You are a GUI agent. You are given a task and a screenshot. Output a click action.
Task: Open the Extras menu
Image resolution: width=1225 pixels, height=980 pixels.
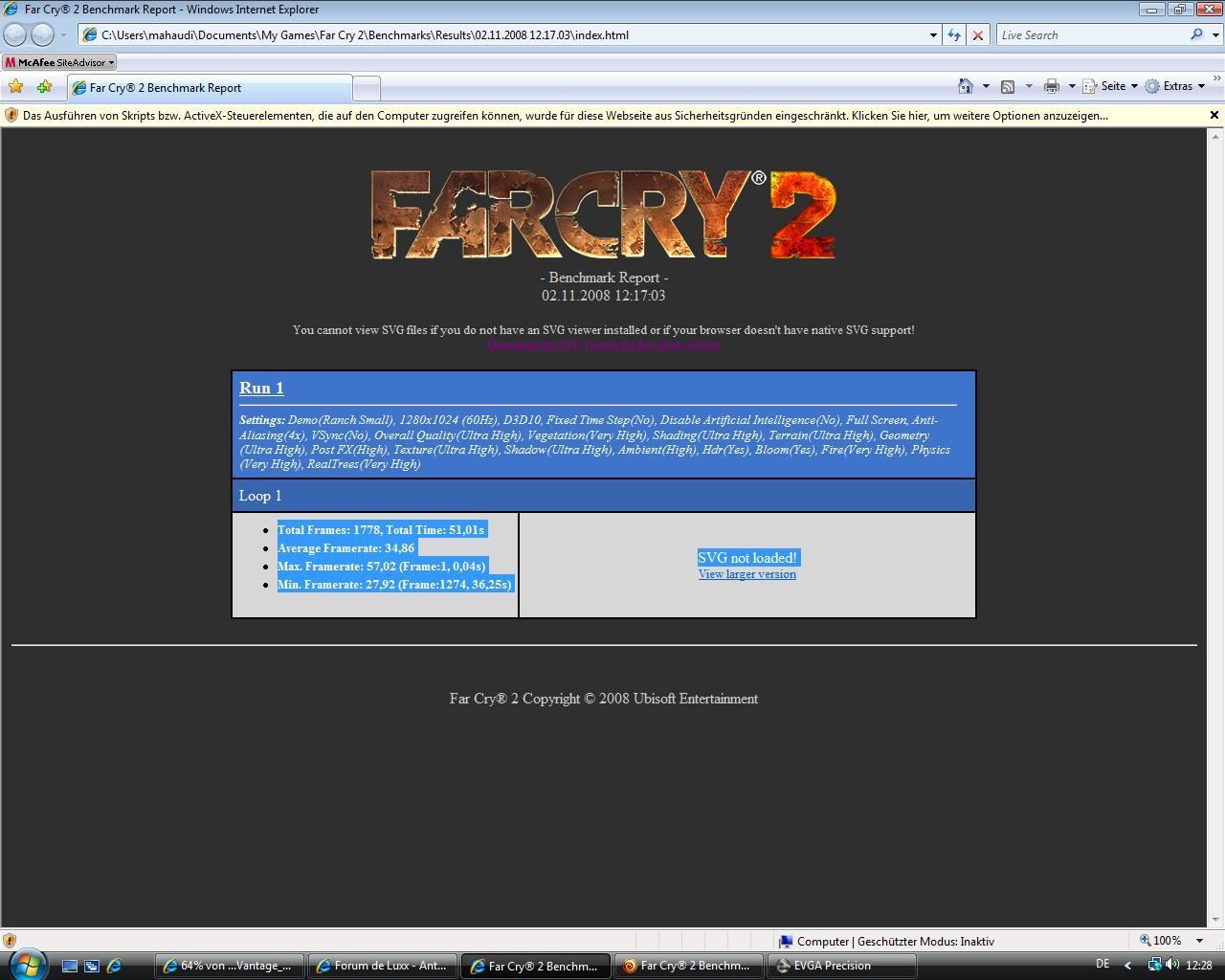[1175, 86]
